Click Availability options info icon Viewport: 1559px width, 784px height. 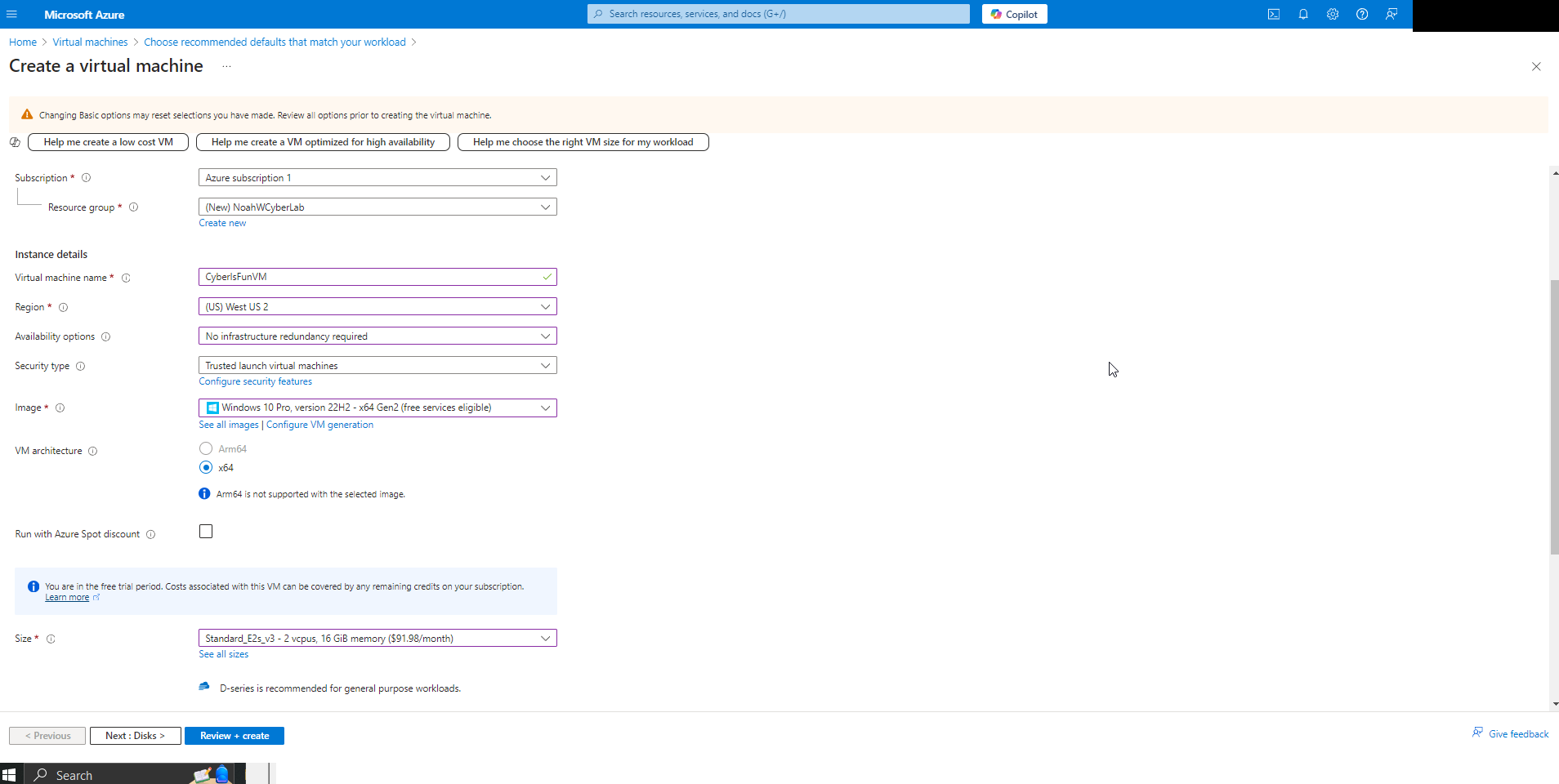click(105, 336)
